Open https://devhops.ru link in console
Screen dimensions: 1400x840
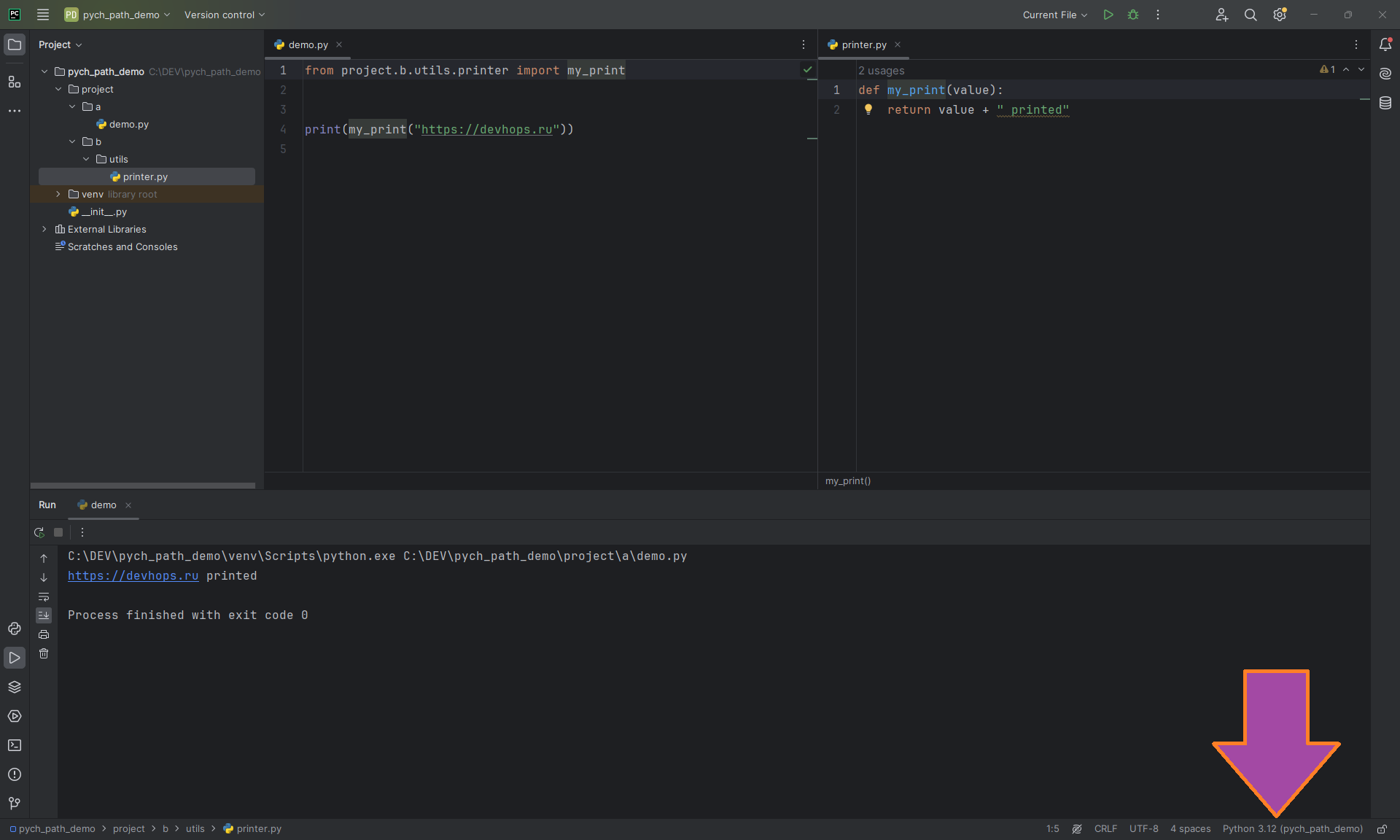pyautogui.click(x=133, y=575)
